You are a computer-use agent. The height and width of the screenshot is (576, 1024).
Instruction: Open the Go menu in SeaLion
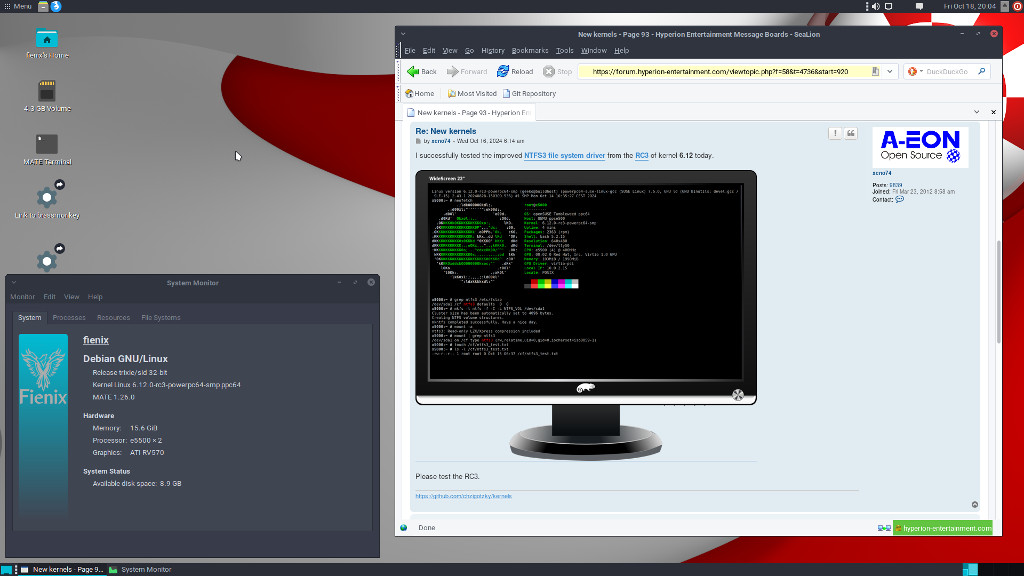(469, 50)
